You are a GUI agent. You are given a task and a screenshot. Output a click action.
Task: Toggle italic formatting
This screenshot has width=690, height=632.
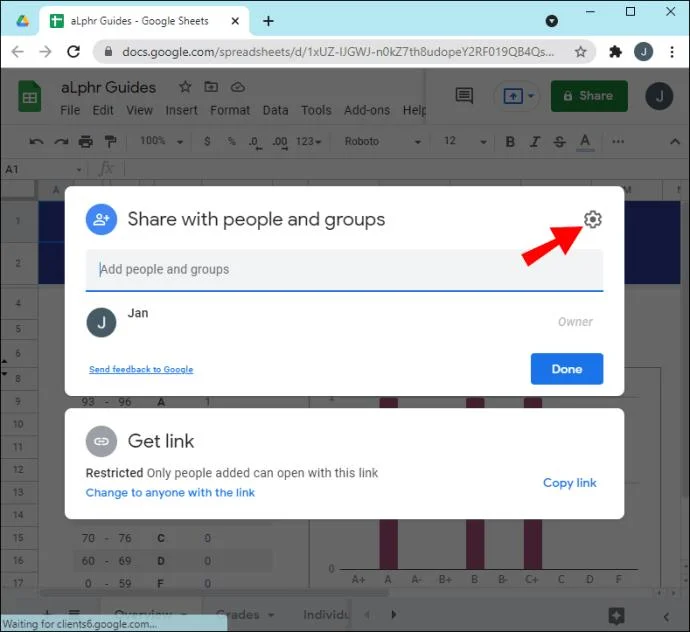[535, 142]
